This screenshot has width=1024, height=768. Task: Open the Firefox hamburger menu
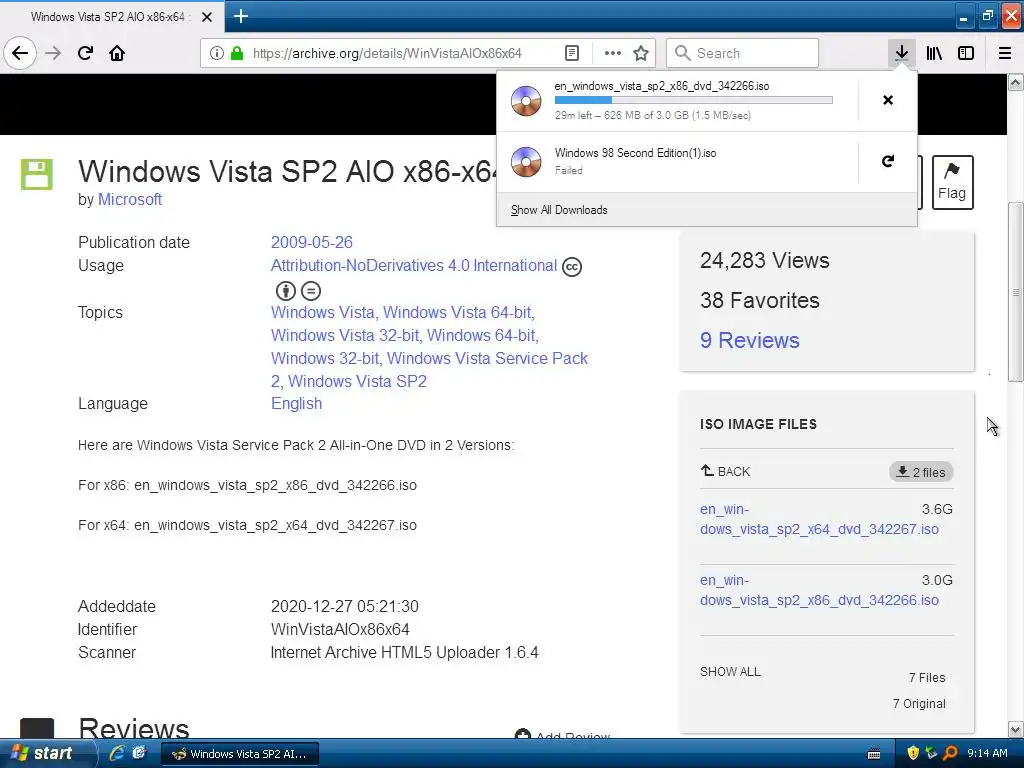tap(1005, 53)
